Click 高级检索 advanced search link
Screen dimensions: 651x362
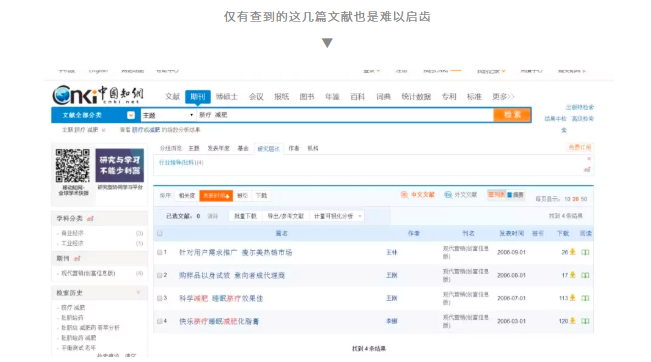[x=582, y=119]
